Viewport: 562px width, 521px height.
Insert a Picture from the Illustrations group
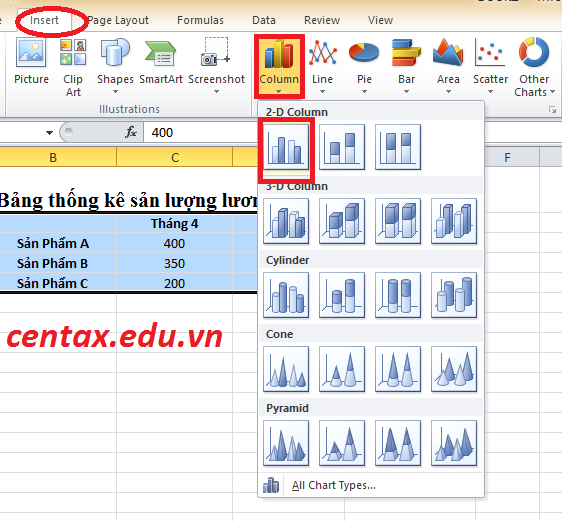[x=31, y=62]
